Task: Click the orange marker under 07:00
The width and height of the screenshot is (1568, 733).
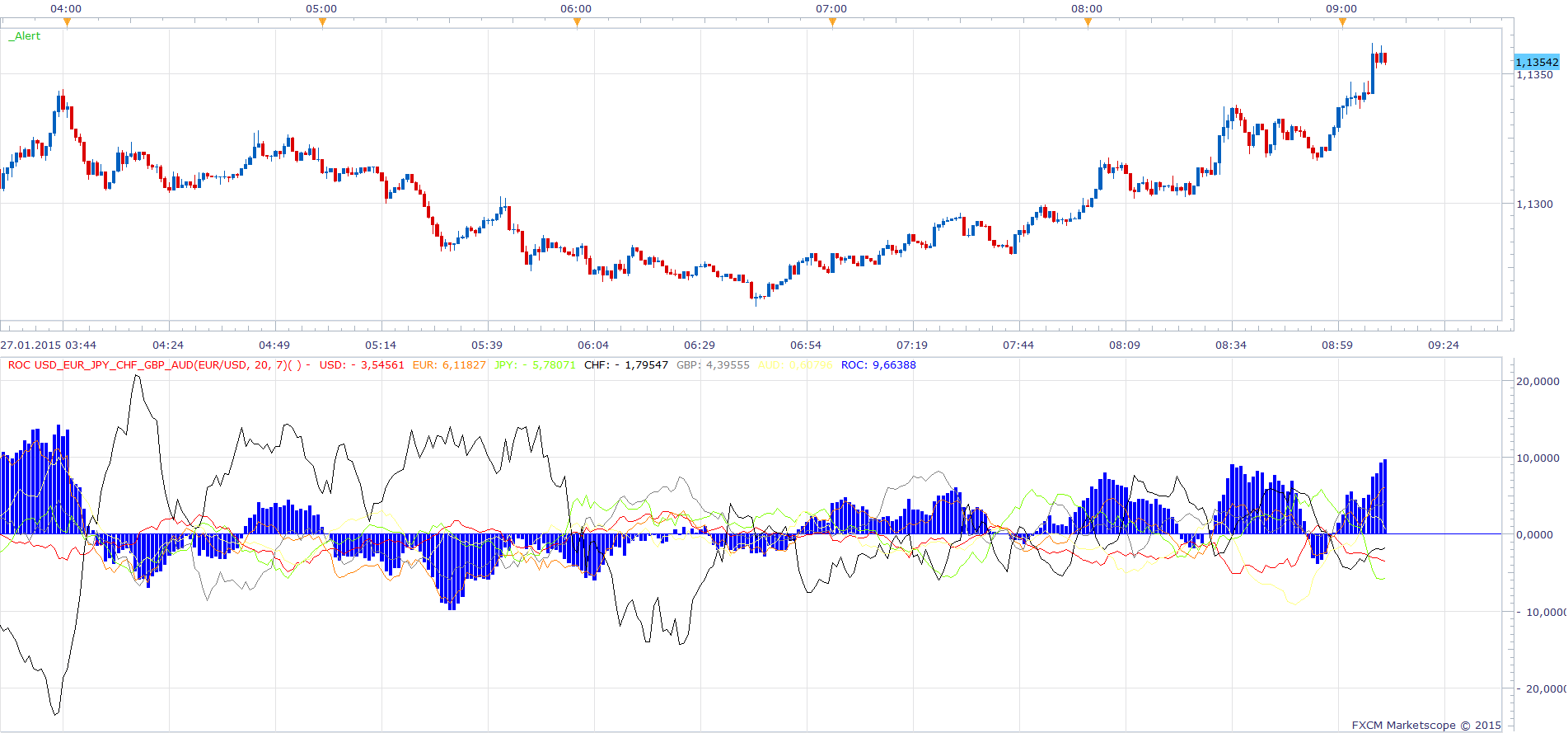Action: pyautogui.click(x=832, y=22)
